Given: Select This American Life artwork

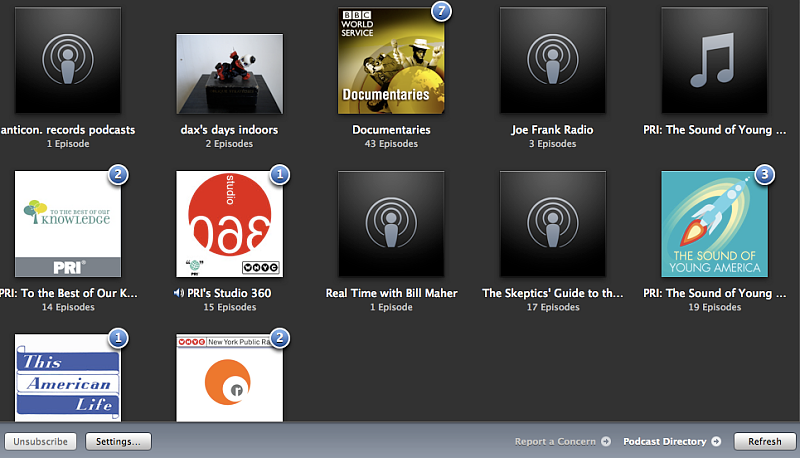Looking at the screenshot, I should pos(68,378).
